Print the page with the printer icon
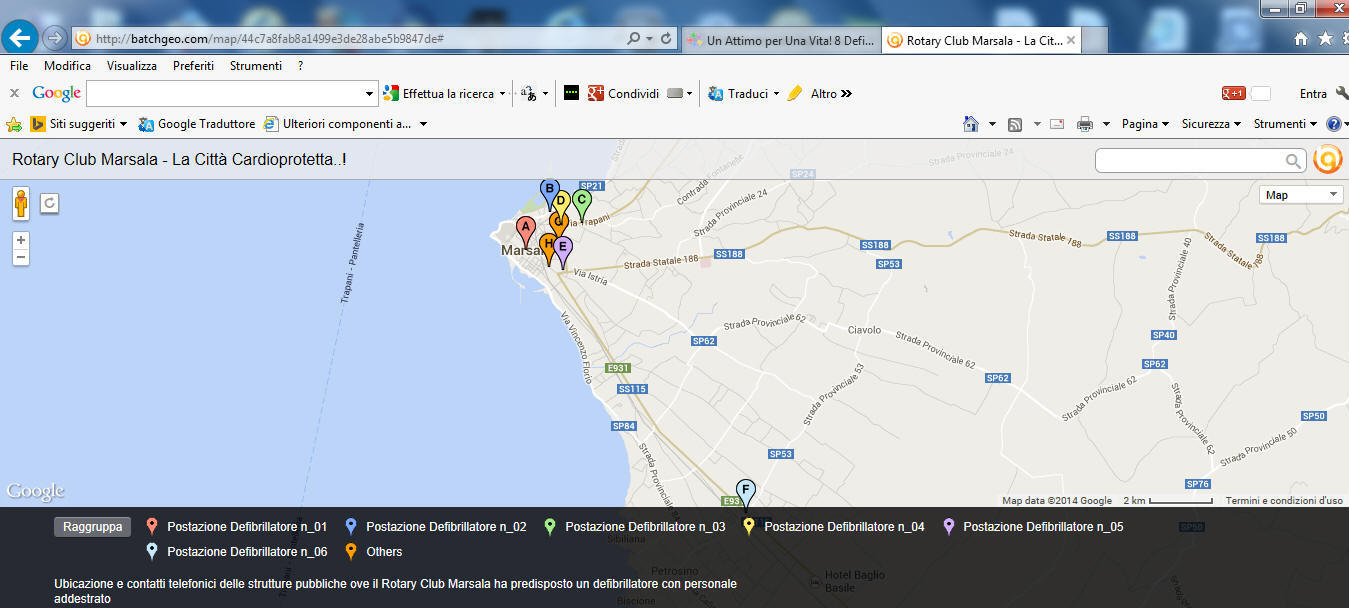1349x608 pixels. 1084,124
